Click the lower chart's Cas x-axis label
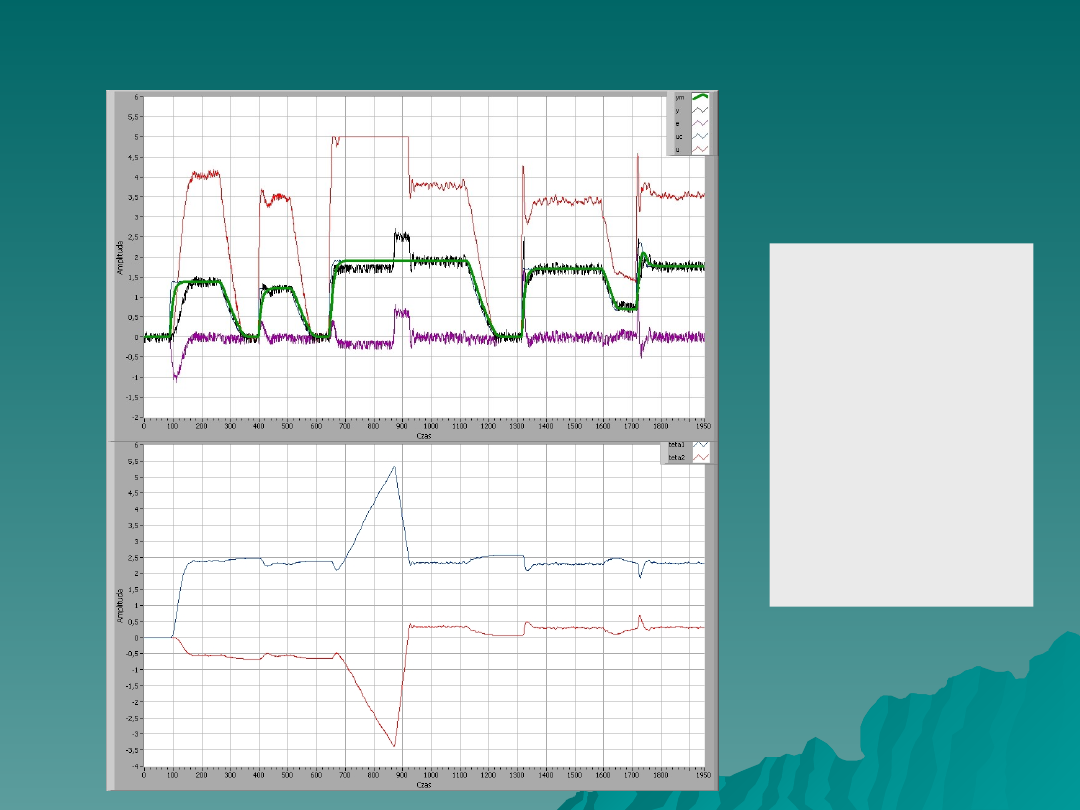This screenshot has width=1080, height=810. [x=424, y=785]
